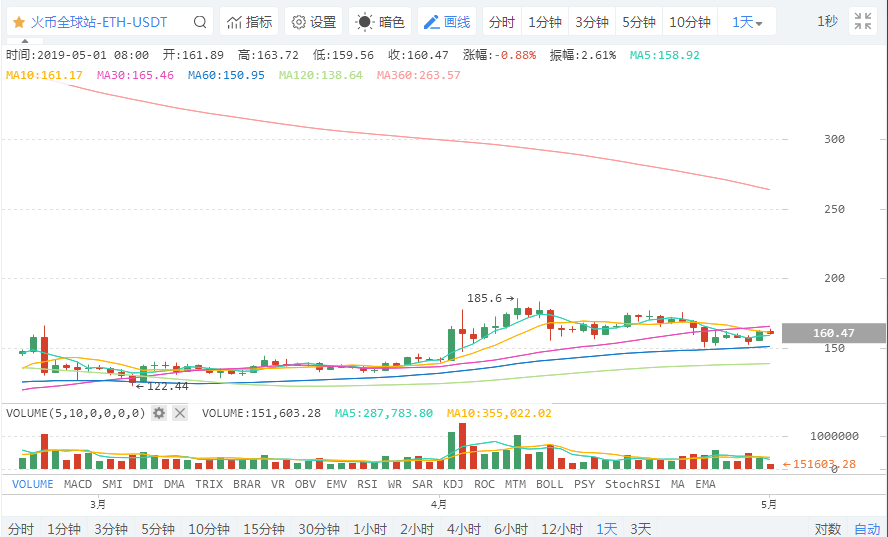Choose bottom bar 12小时 timeframe
Screen dimensions: 888x537
tap(561, 529)
